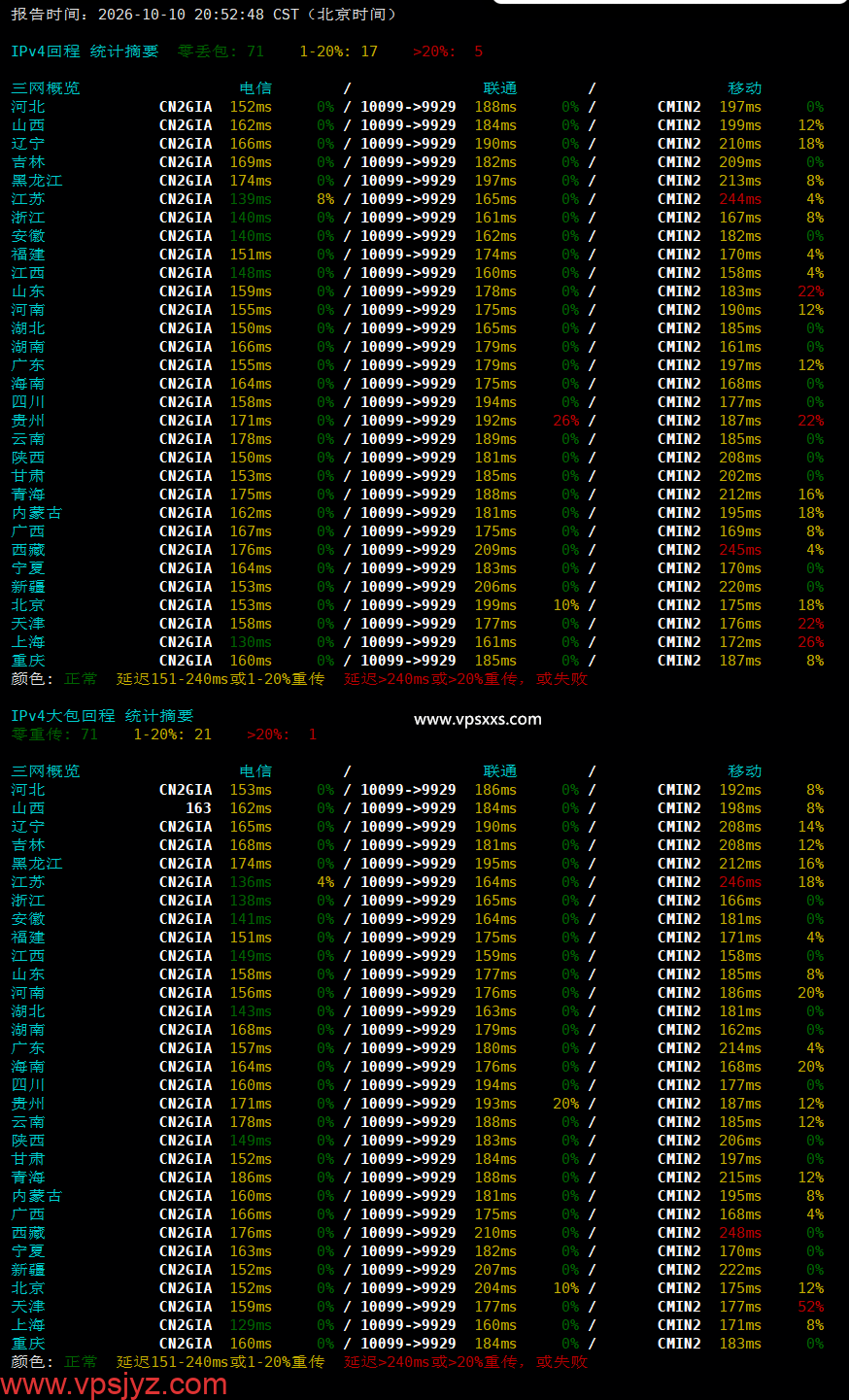849x1400 pixels.
Task: Click the '零重传: 71' summary value
Action: (x=54, y=734)
